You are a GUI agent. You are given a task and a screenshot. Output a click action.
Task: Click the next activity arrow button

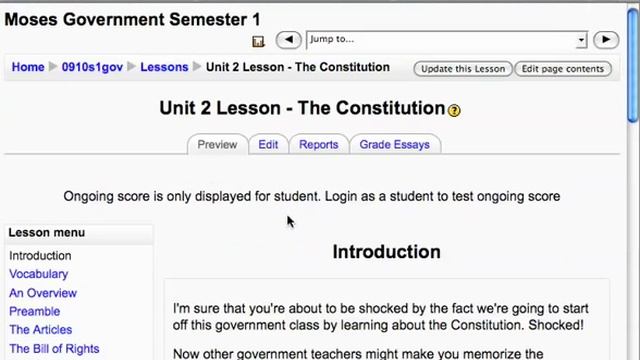pyautogui.click(x=606, y=40)
